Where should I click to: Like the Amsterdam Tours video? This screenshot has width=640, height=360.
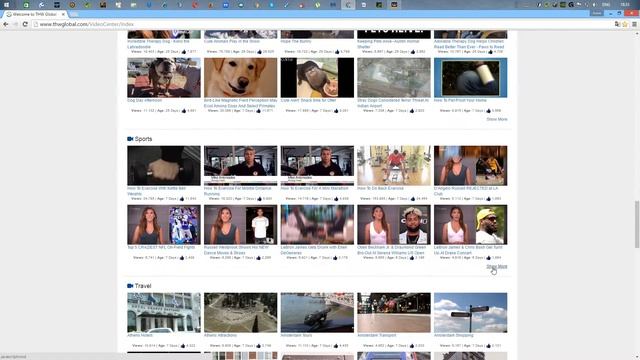[336, 346]
